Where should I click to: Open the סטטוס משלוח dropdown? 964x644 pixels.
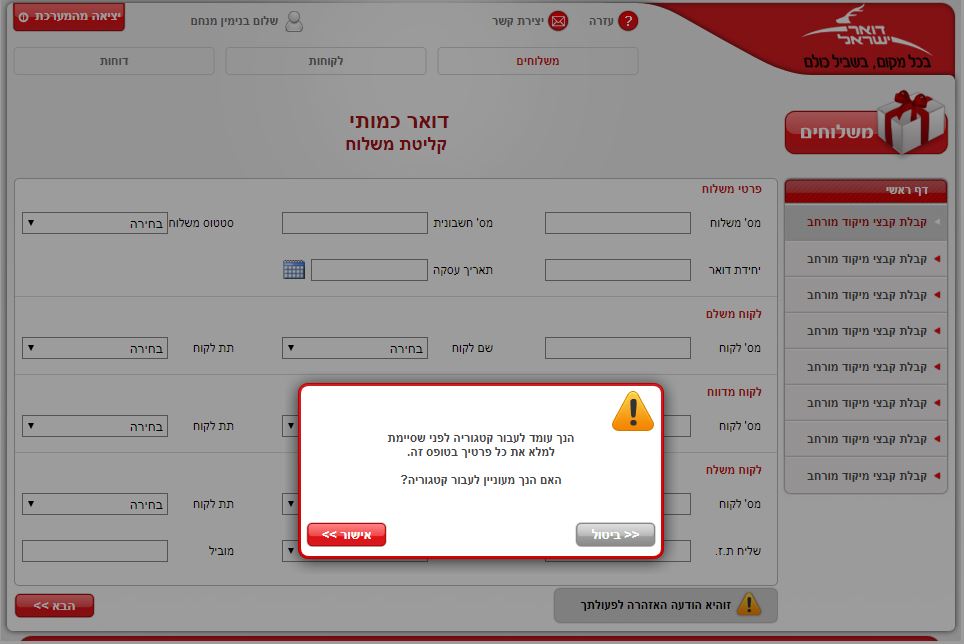(x=95, y=223)
